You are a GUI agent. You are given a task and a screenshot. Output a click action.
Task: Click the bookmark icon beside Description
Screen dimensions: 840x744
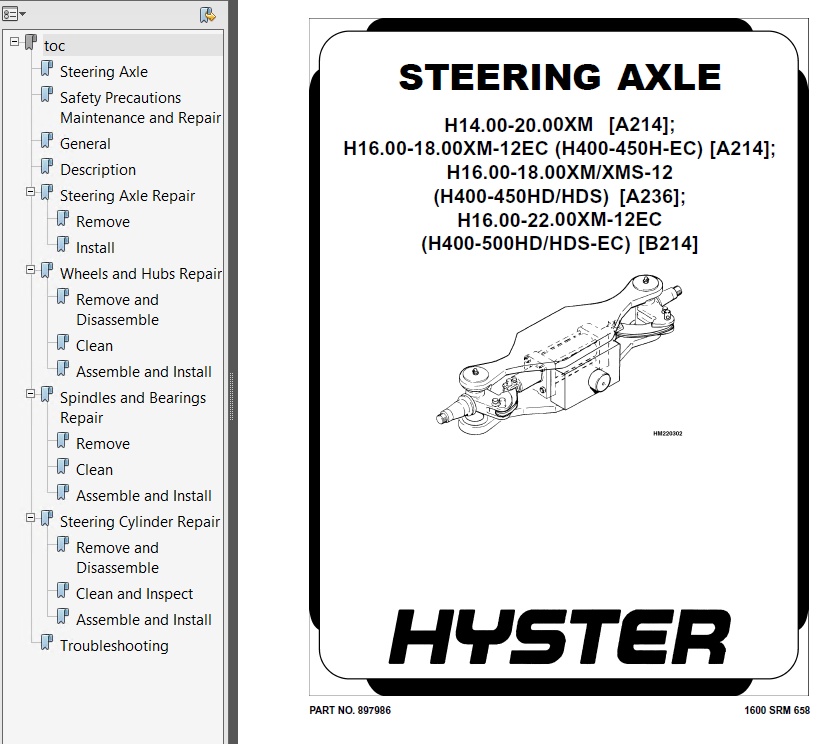pyautogui.click(x=47, y=166)
